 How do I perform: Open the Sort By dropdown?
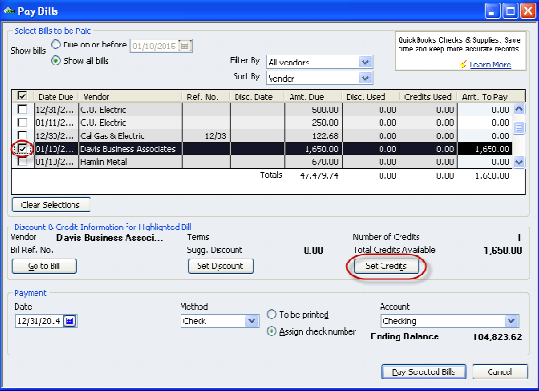coord(365,78)
